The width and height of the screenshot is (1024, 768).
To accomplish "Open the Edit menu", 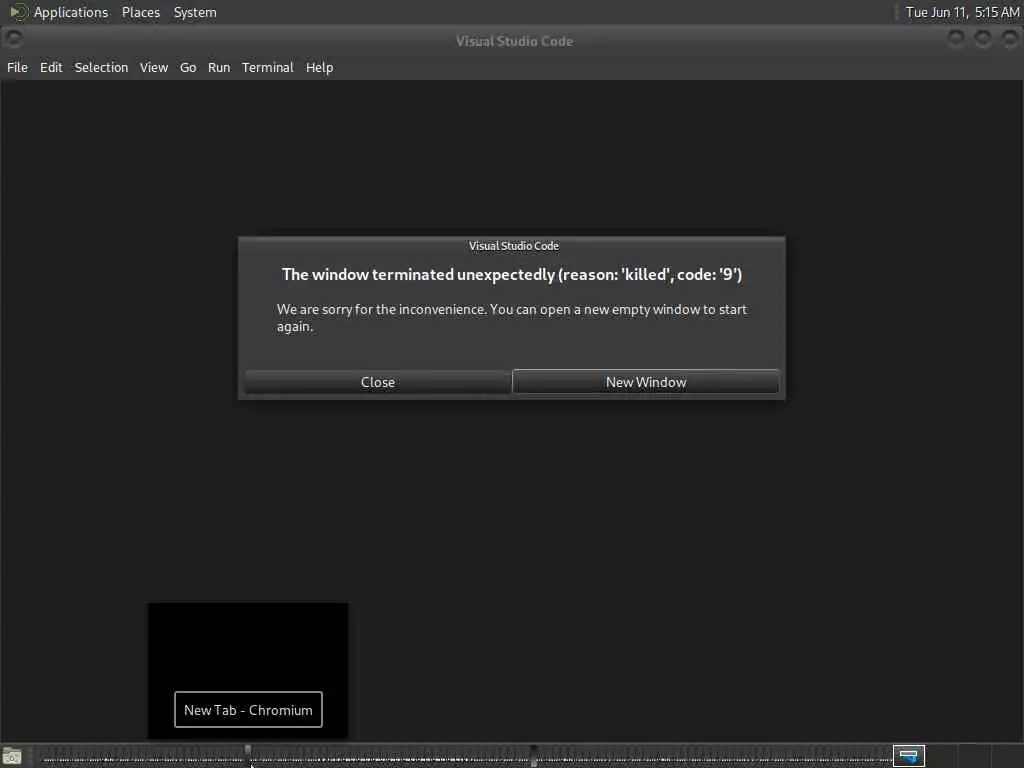I will point(51,67).
